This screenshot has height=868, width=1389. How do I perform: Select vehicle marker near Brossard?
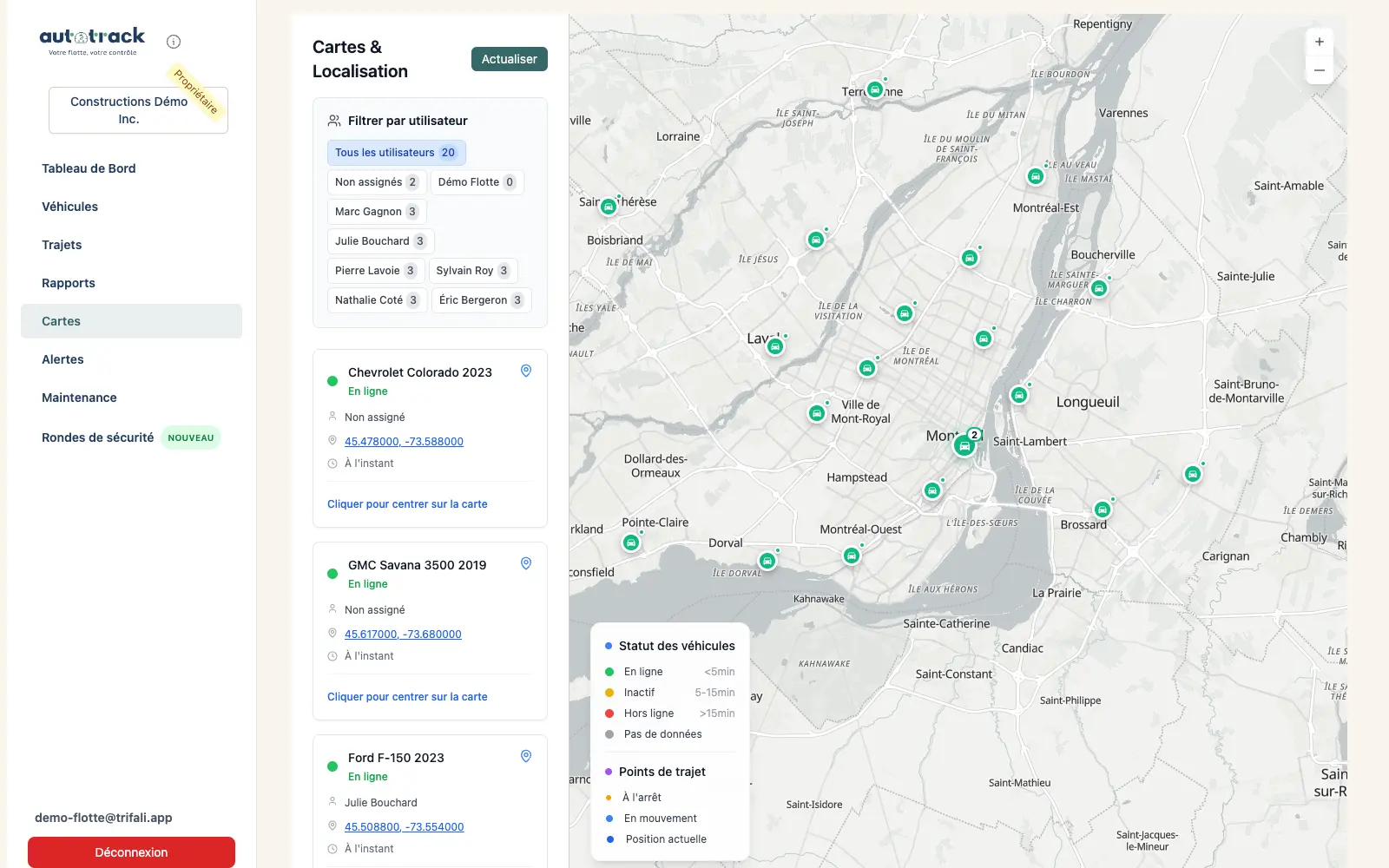(x=1103, y=510)
